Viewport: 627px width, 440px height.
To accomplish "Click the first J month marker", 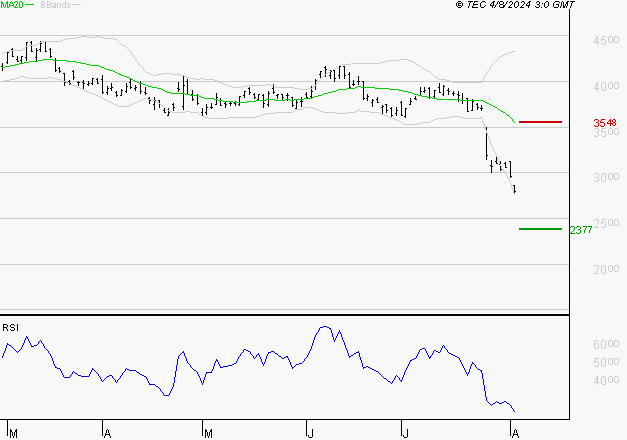I will coord(310,434).
